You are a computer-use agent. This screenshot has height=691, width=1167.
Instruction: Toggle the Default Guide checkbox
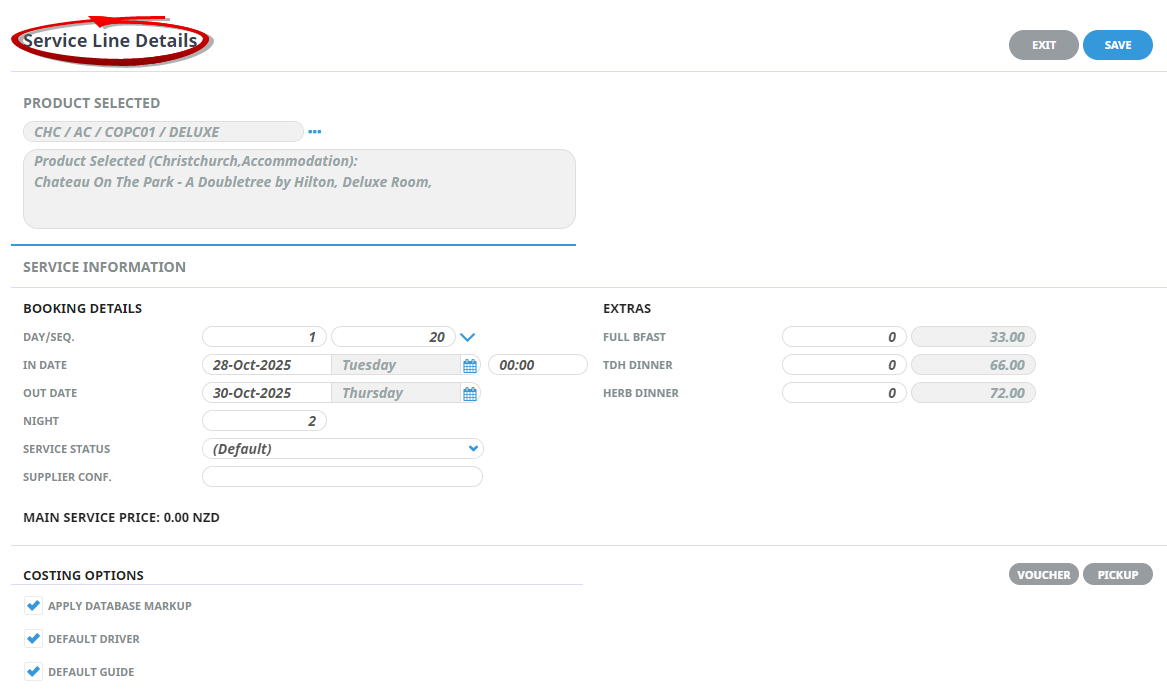pyautogui.click(x=34, y=672)
